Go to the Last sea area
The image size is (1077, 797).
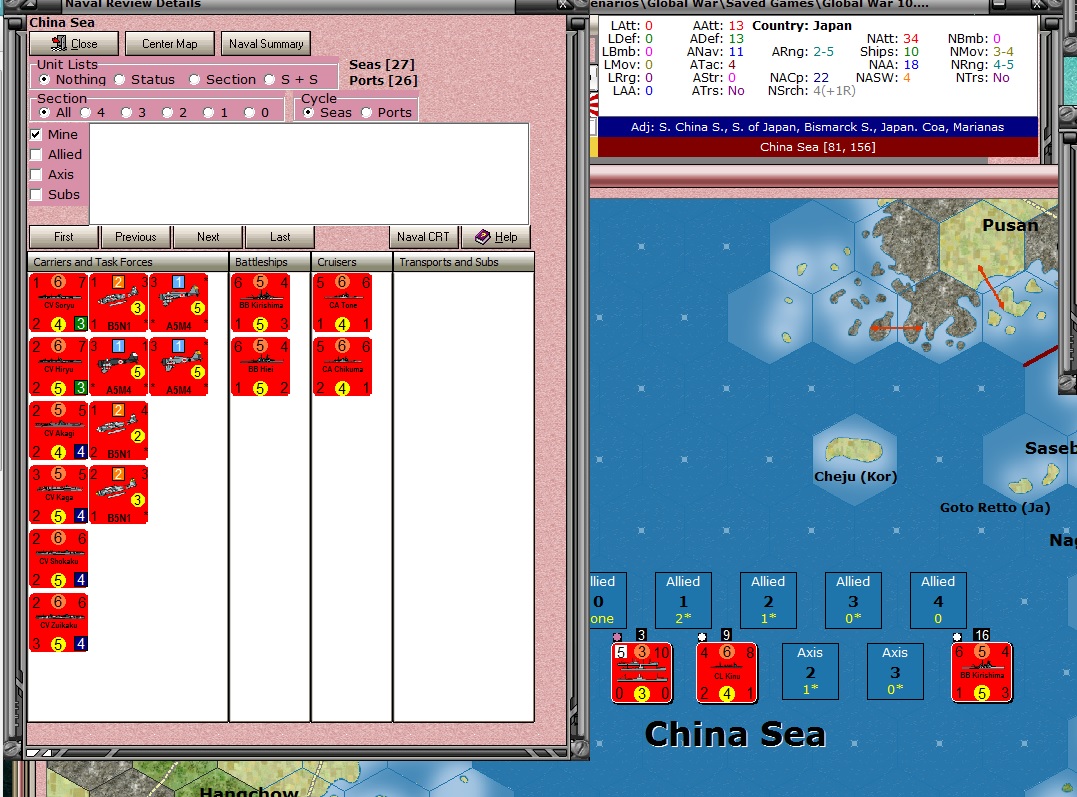pos(280,237)
